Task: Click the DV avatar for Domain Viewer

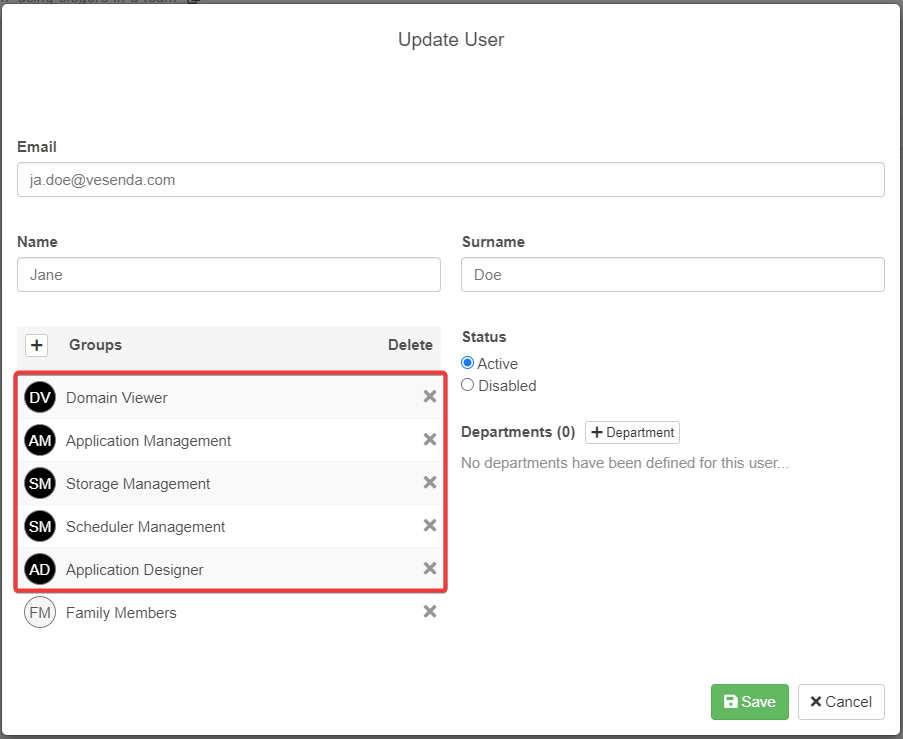Action: pos(40,398)
